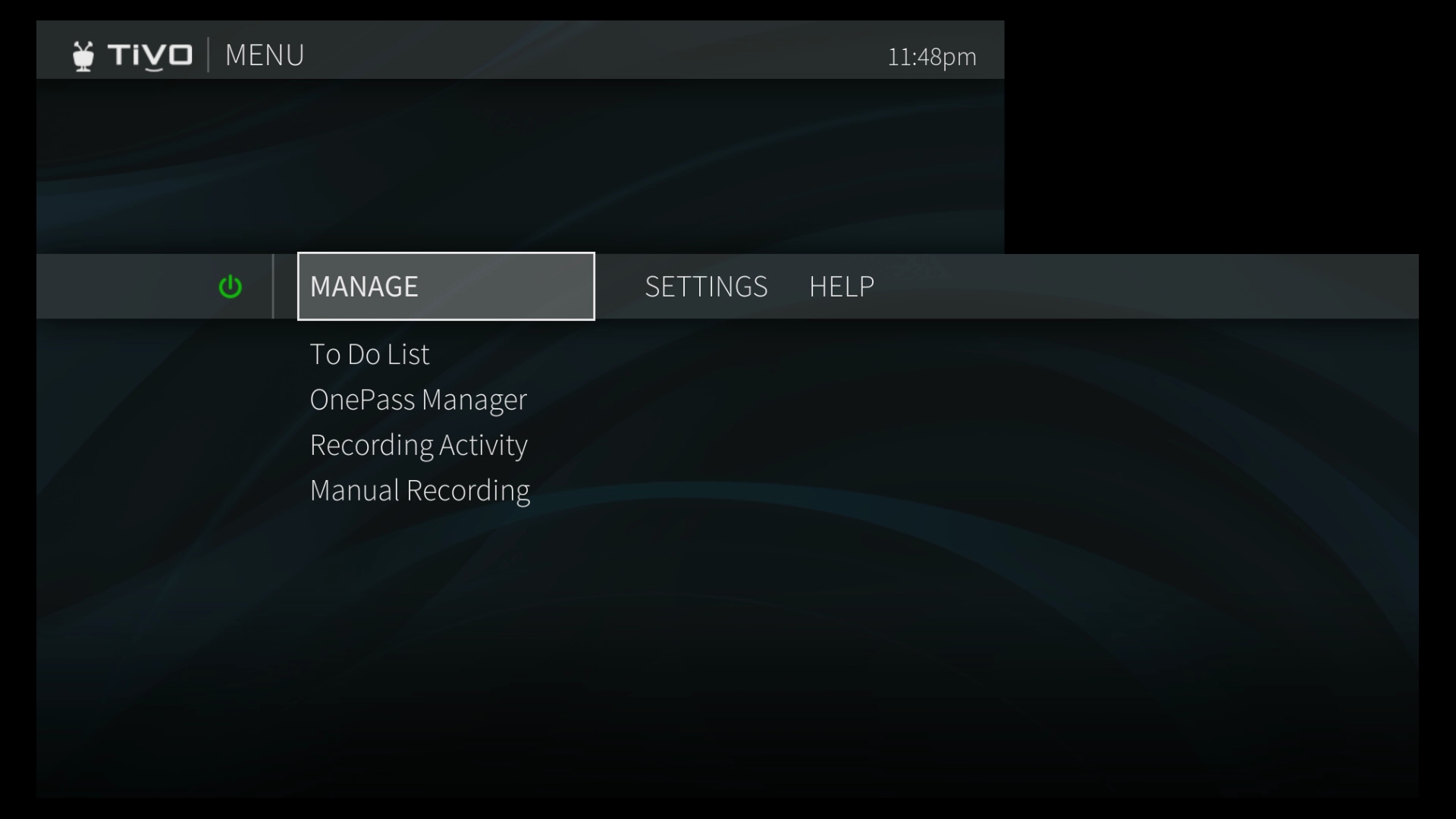This screenshot has width=1456, height=819.
Task: Choose Manual Recording option
Action: [419, 491]
